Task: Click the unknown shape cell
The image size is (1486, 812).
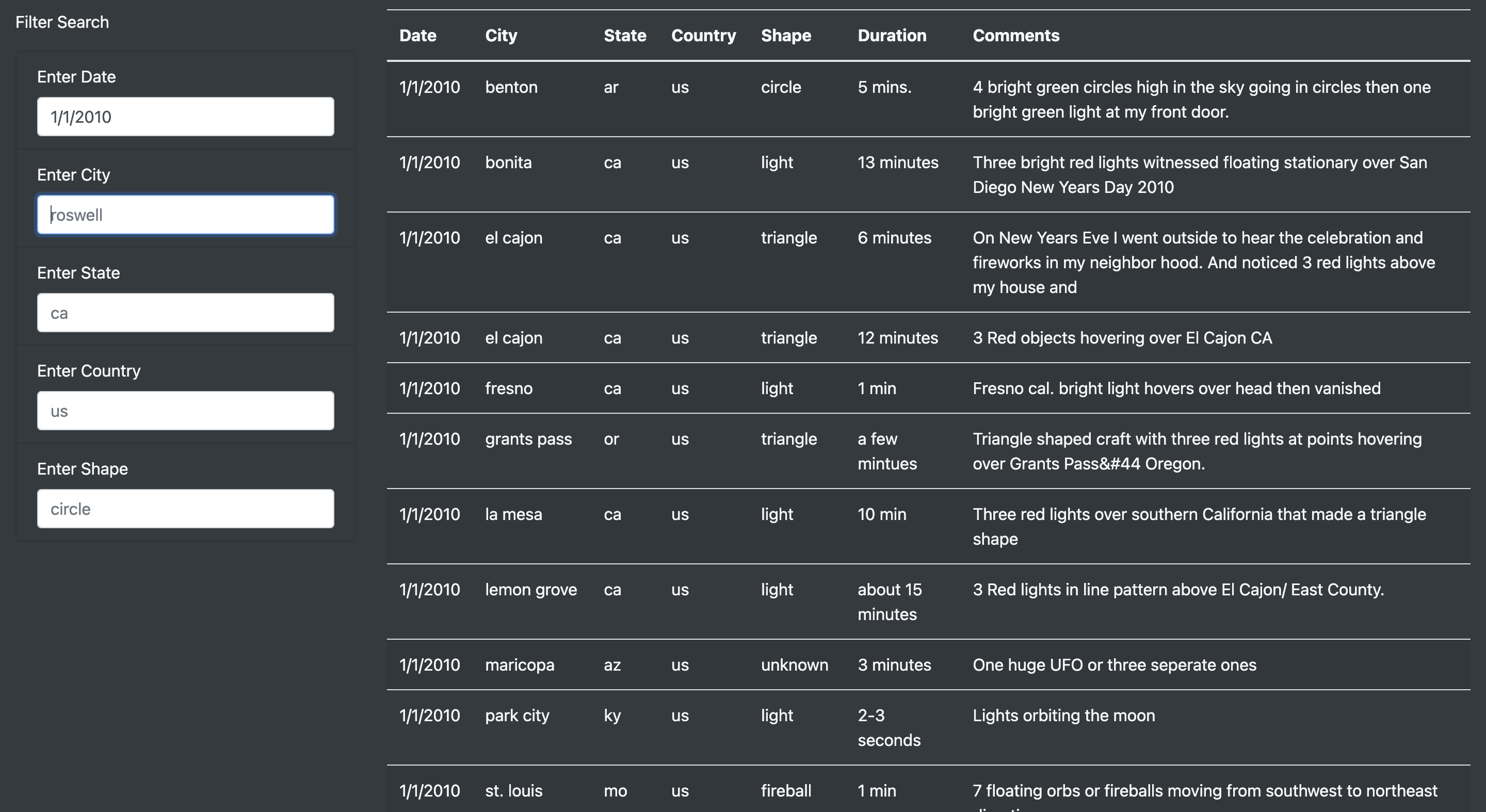Action: point(795,664)
